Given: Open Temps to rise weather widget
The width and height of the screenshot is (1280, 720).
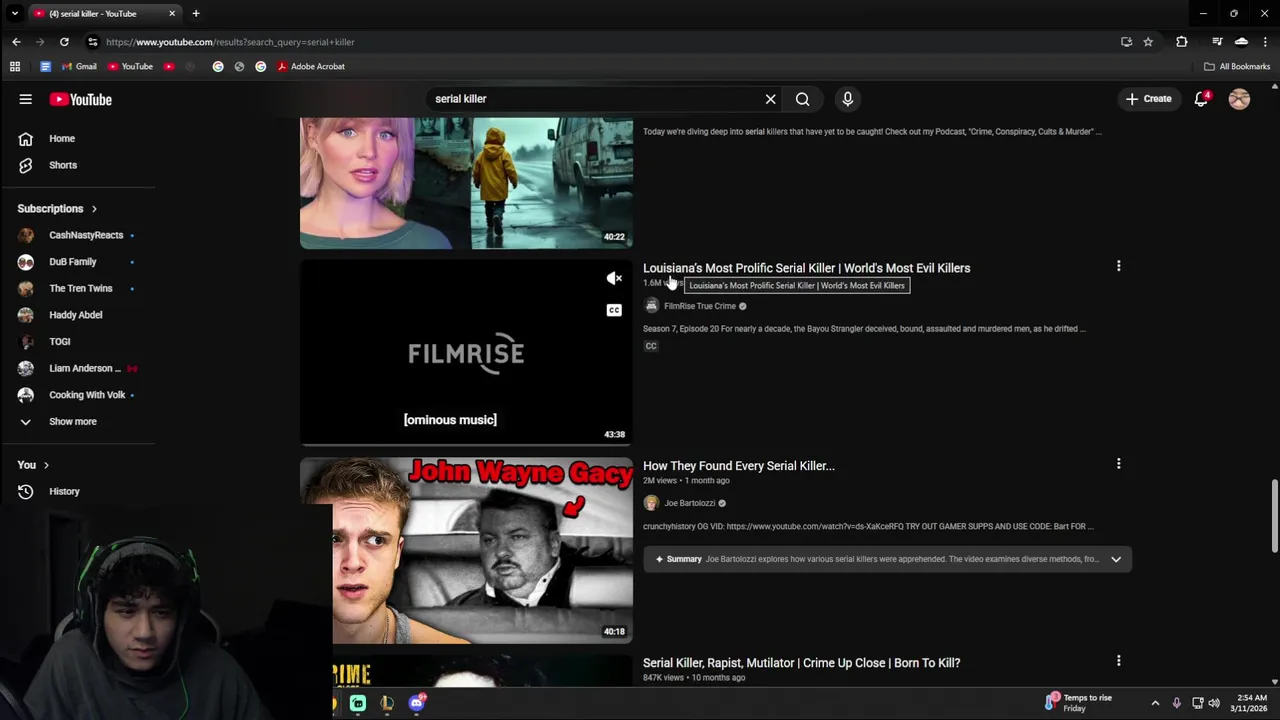Looking at the screenshot, I should [x=1078, y=703].
